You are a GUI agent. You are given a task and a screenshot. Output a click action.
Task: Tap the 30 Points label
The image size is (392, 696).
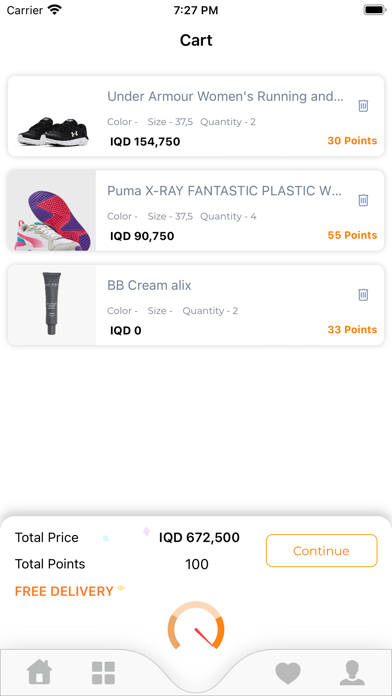[x=352, y=141]
